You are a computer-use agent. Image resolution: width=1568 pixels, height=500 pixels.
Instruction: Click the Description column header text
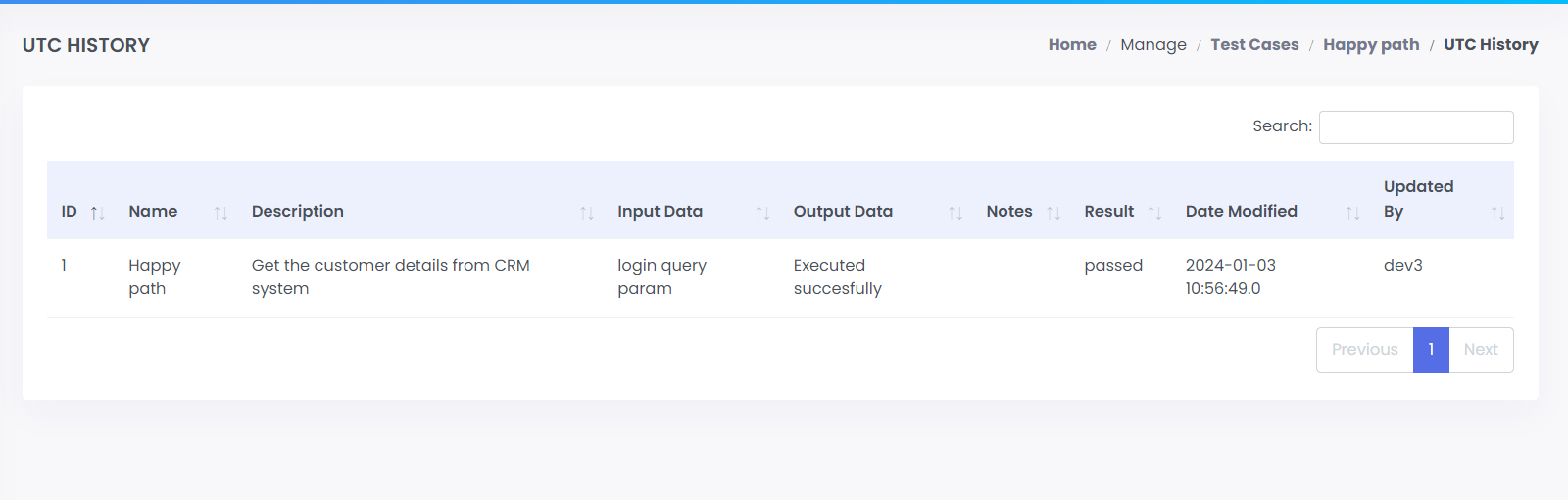298,212
